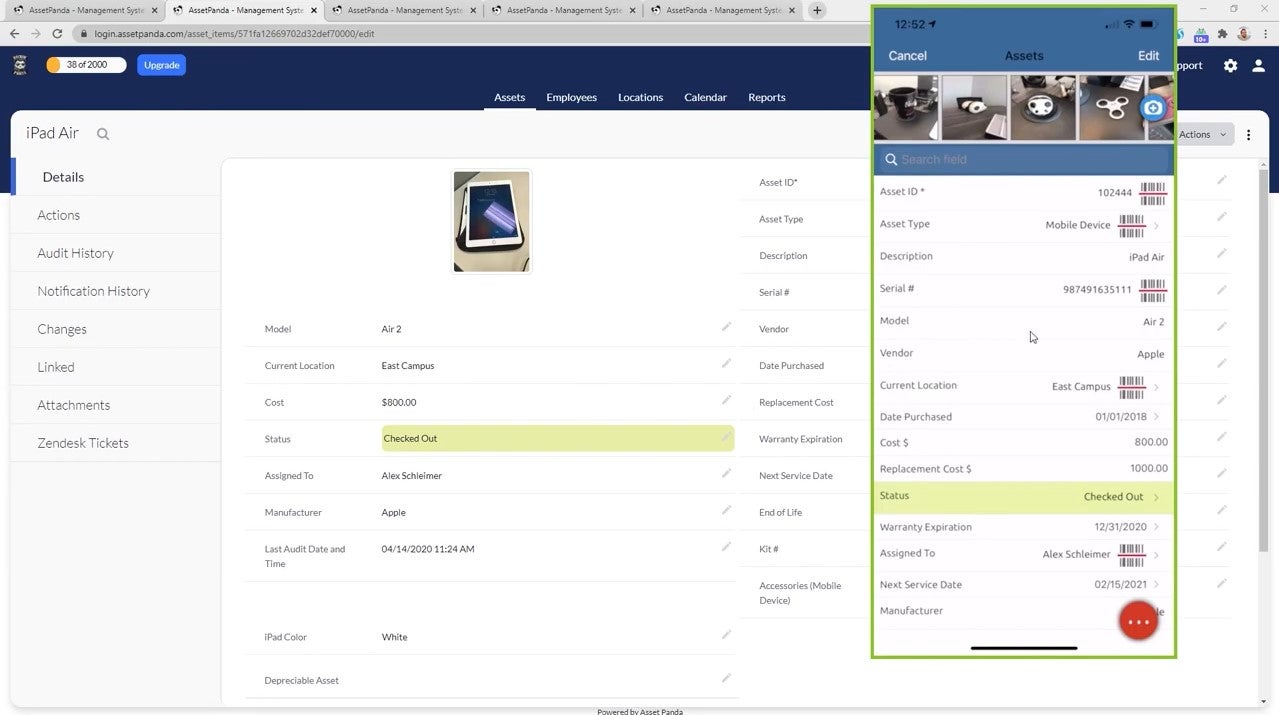Viewport: 1279px width, 715px height.
Task: Click the Asset Panda logo
Action: [x=20, y=65]
